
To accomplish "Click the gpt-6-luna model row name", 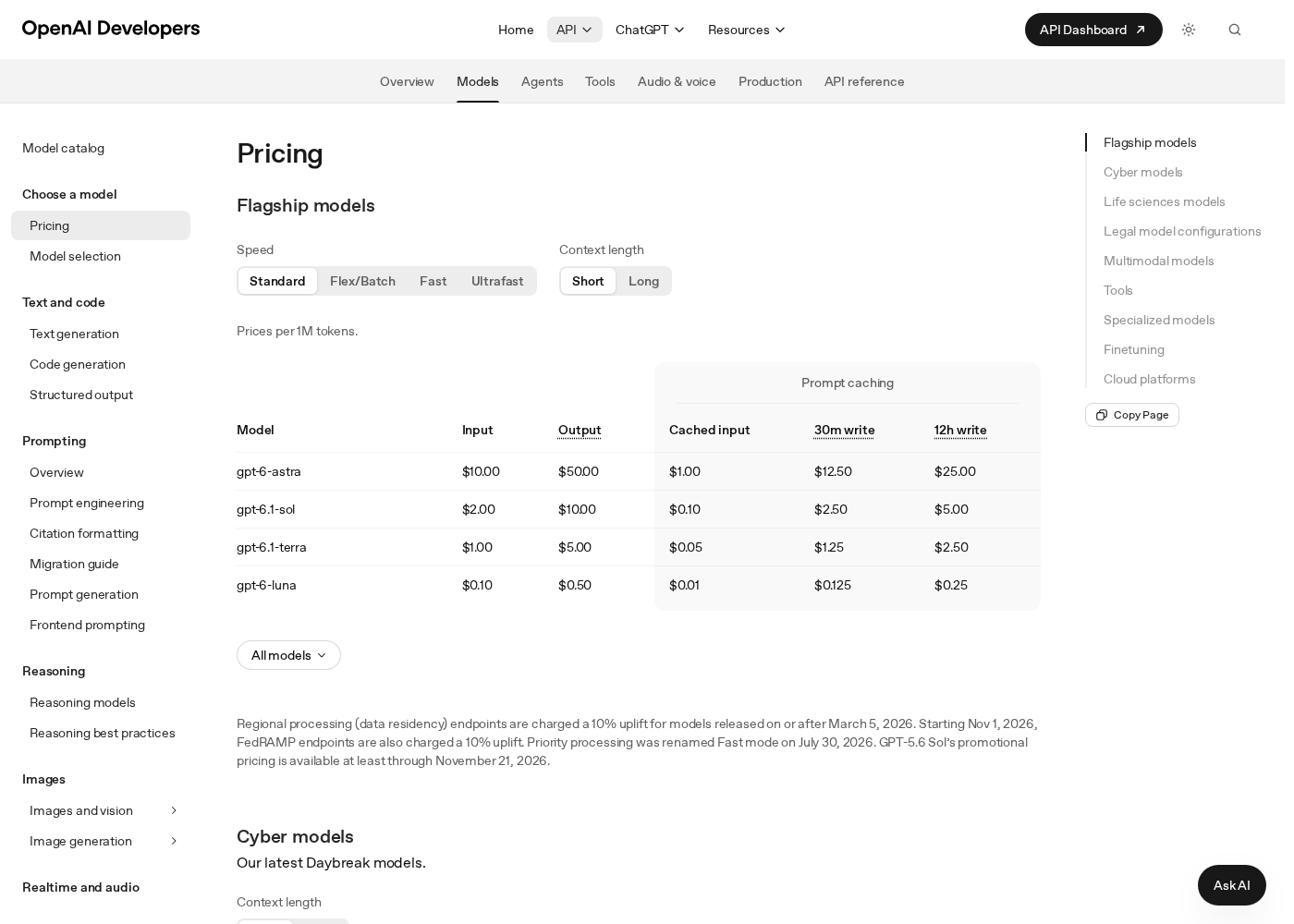I will click(x=266, y=585).
